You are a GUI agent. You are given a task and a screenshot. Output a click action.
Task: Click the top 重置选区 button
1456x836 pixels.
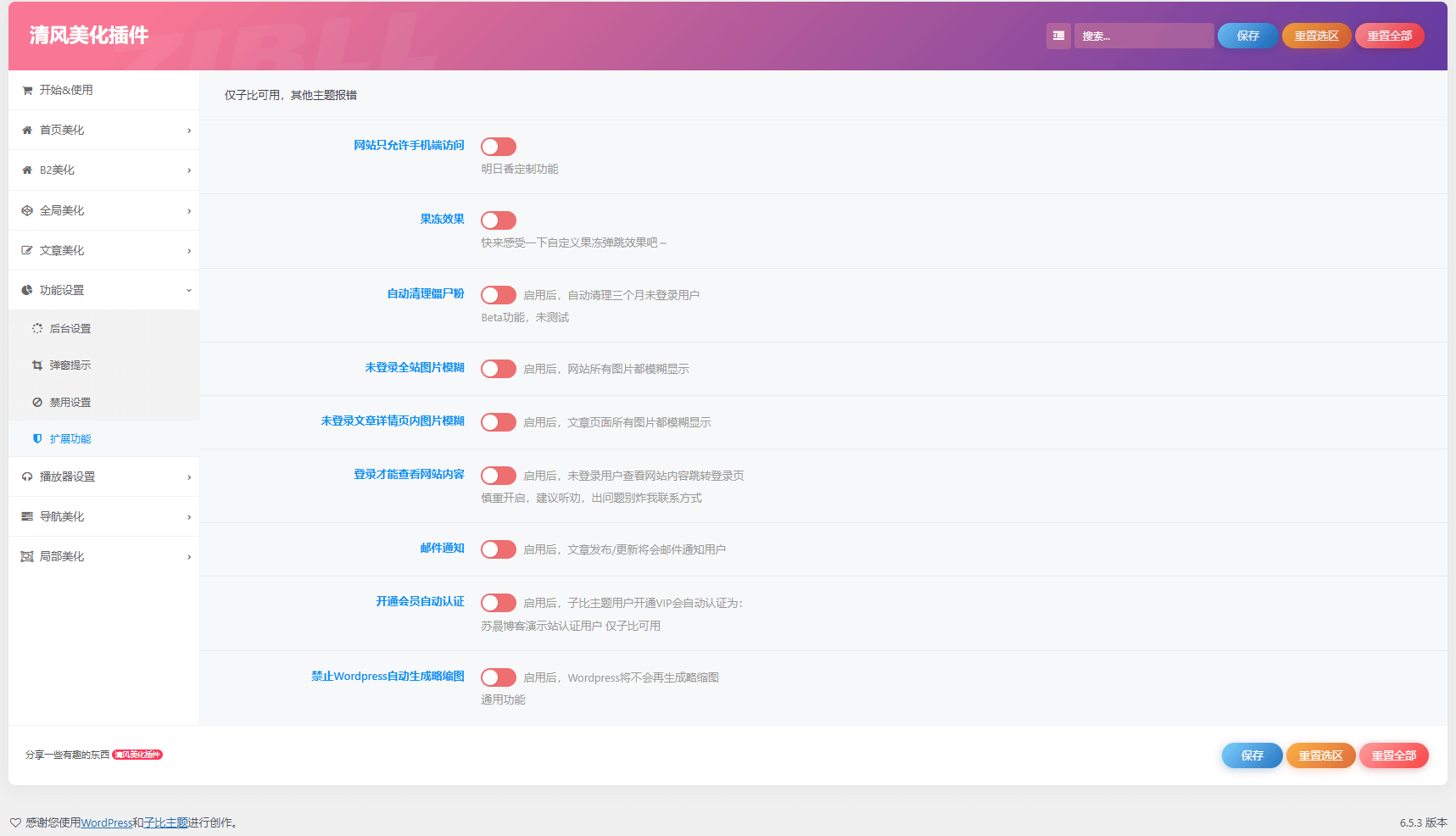point(1316,36)
